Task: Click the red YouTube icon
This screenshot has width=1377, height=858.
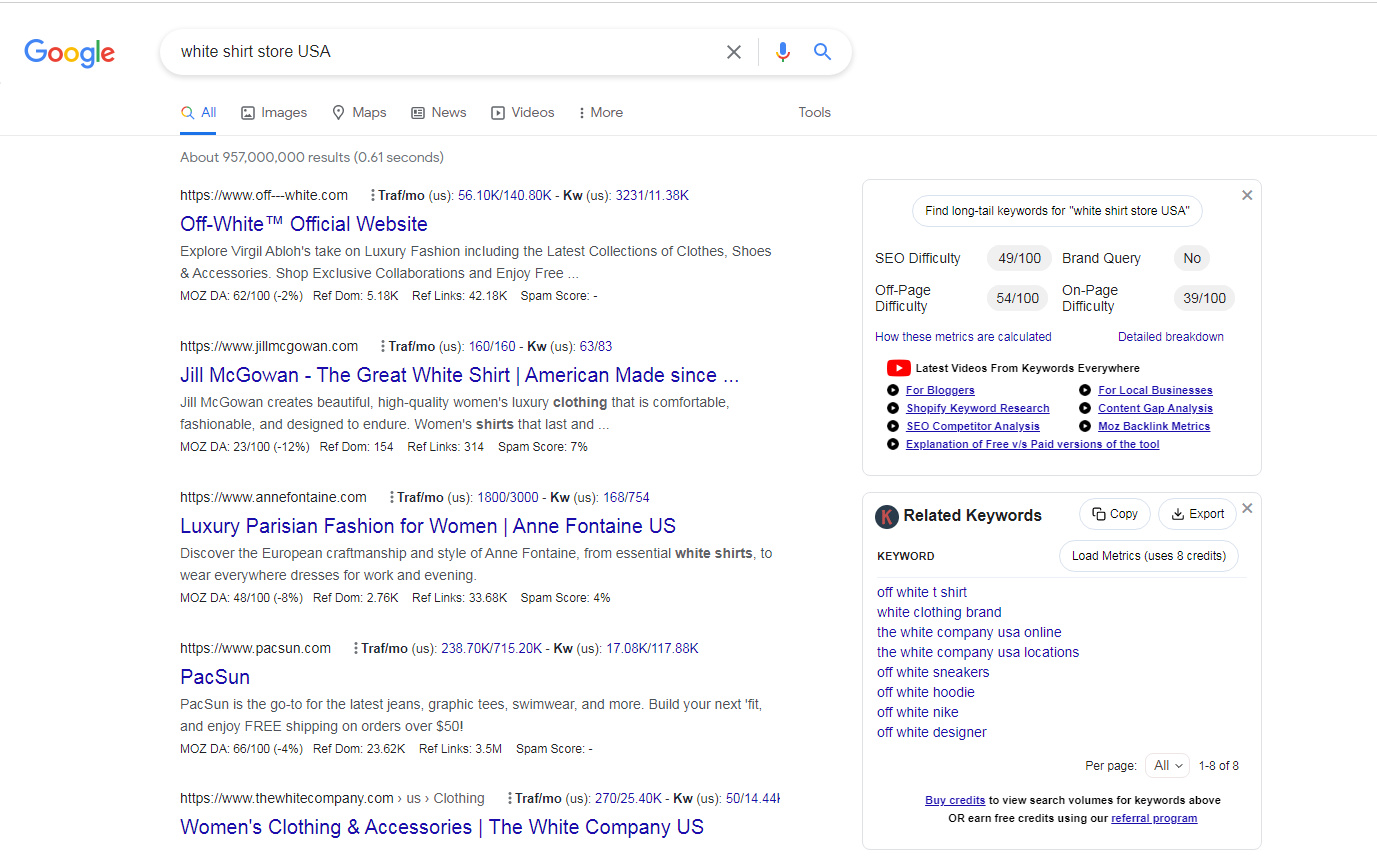Action: click(x=898, y=368)
